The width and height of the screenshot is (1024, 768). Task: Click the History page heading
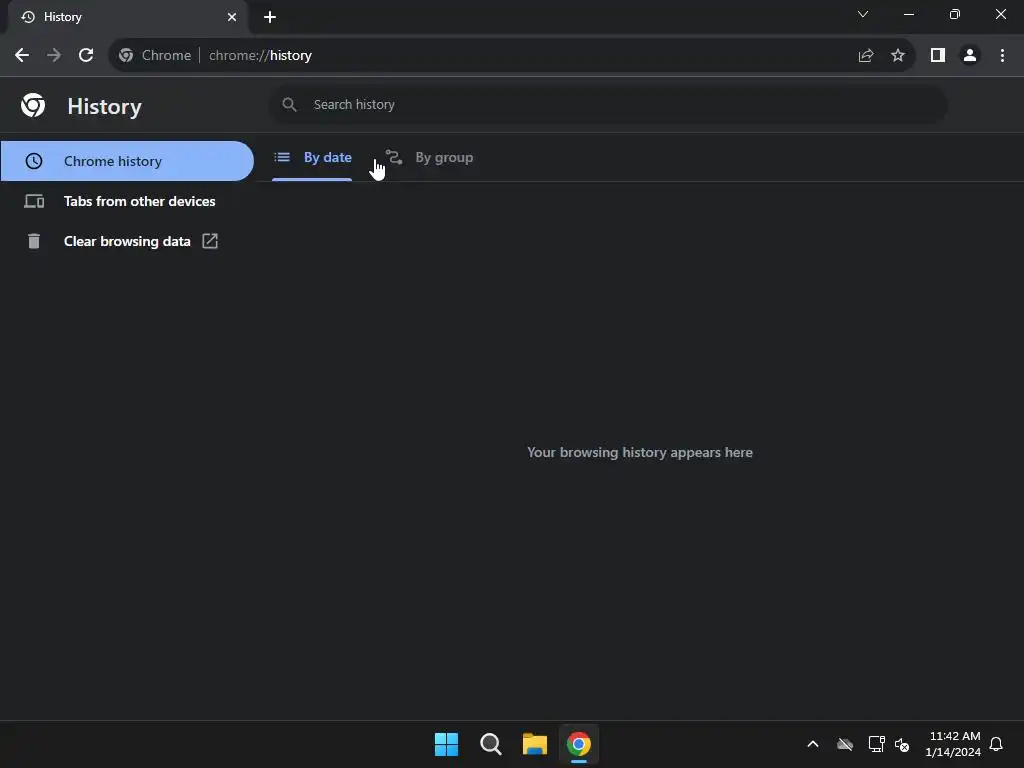click(104, 106)
